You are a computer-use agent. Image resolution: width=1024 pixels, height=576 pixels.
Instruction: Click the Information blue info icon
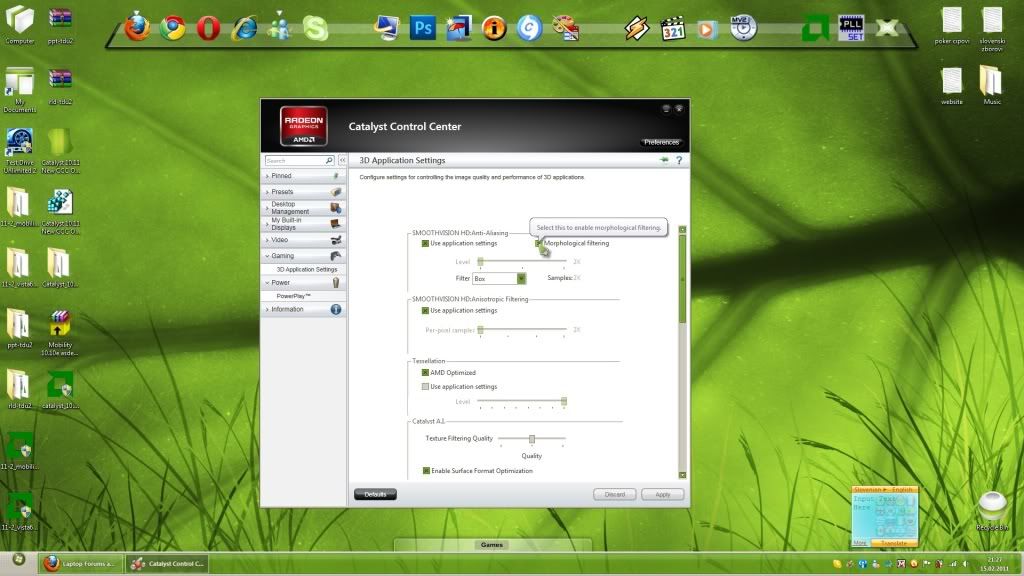coord(336,310)
